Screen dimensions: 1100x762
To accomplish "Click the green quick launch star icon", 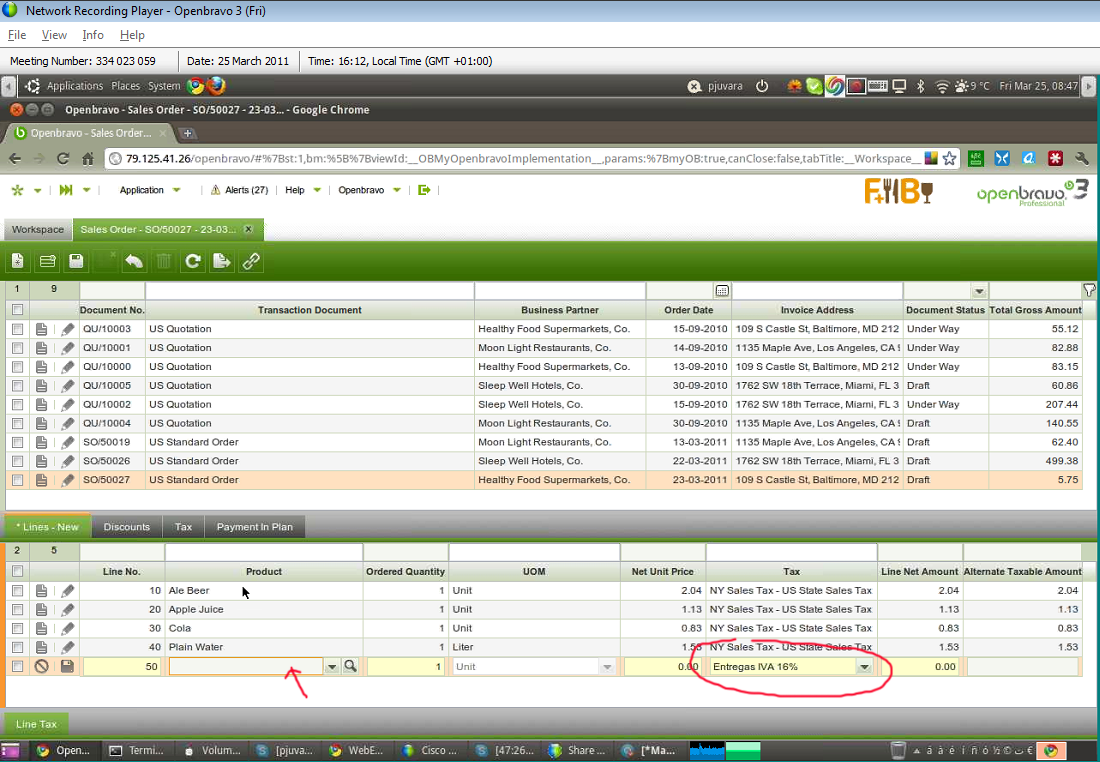I will click(18, 190).
